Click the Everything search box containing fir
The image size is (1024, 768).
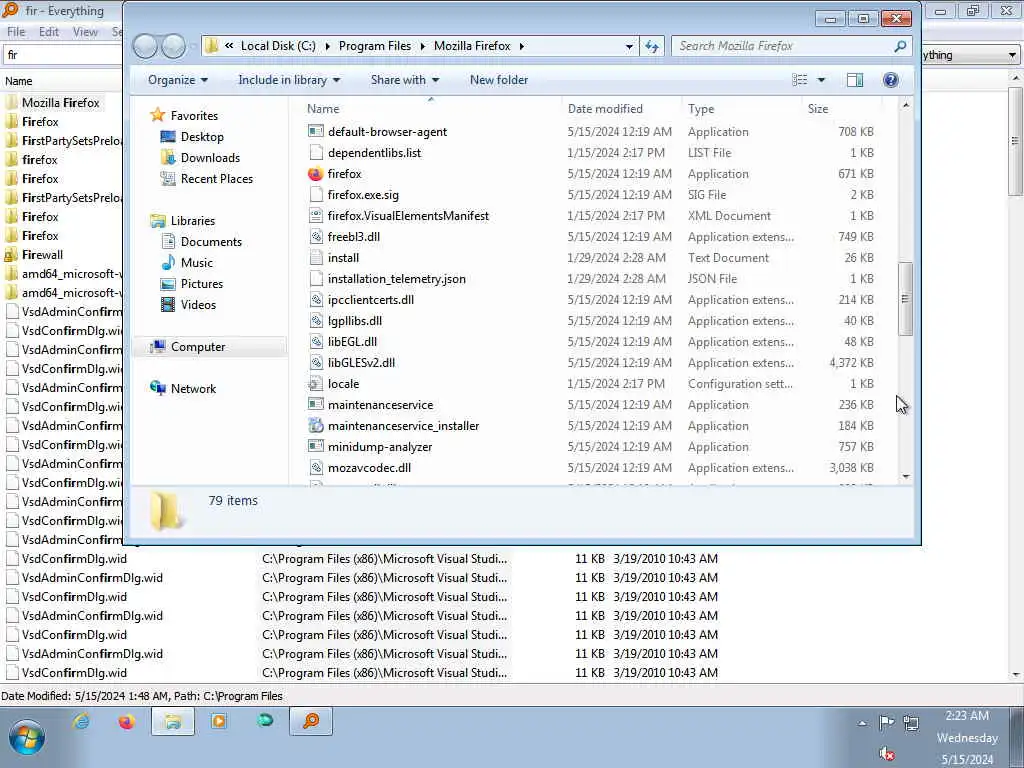coord(63,55)
